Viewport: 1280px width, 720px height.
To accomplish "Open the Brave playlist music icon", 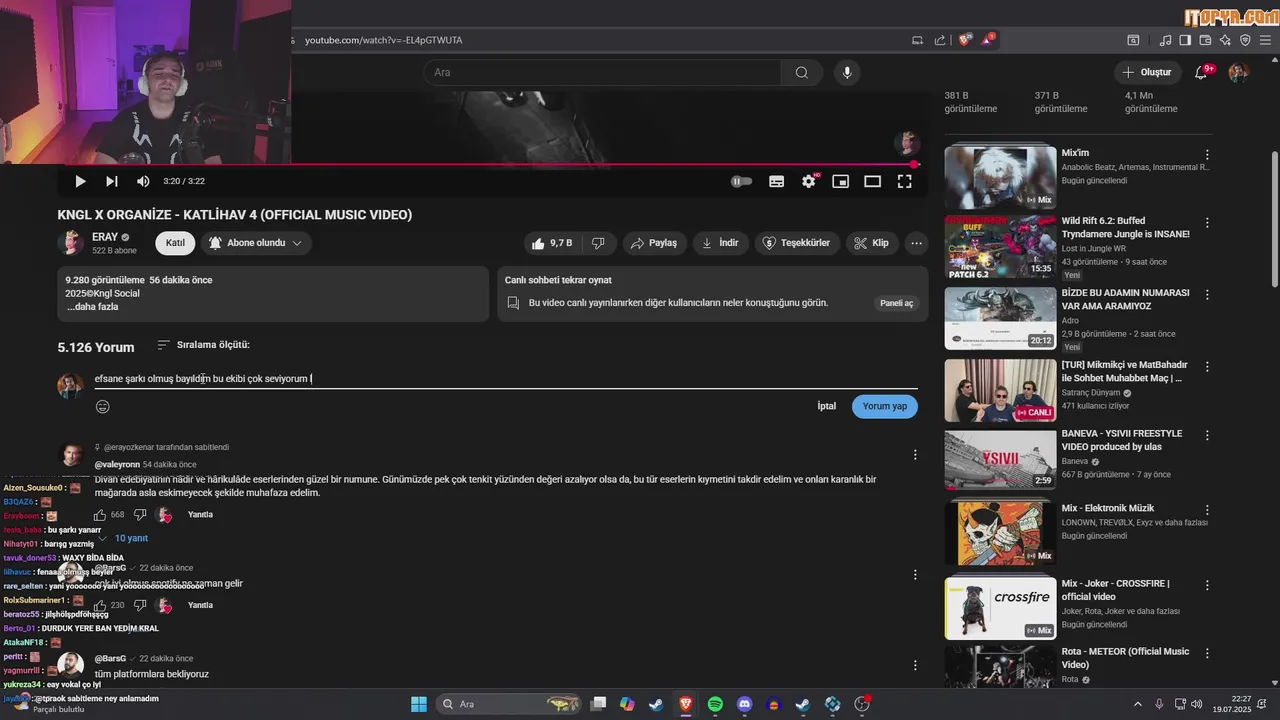I will click(1165, 40).
